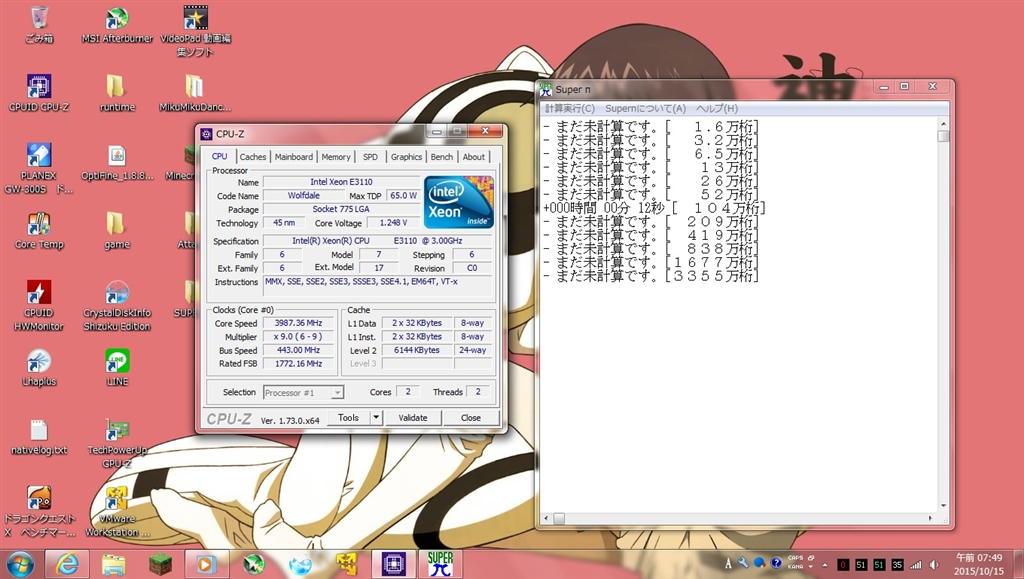Open the TechPowerUp GPU-Z shortcut

click(117, 431)
